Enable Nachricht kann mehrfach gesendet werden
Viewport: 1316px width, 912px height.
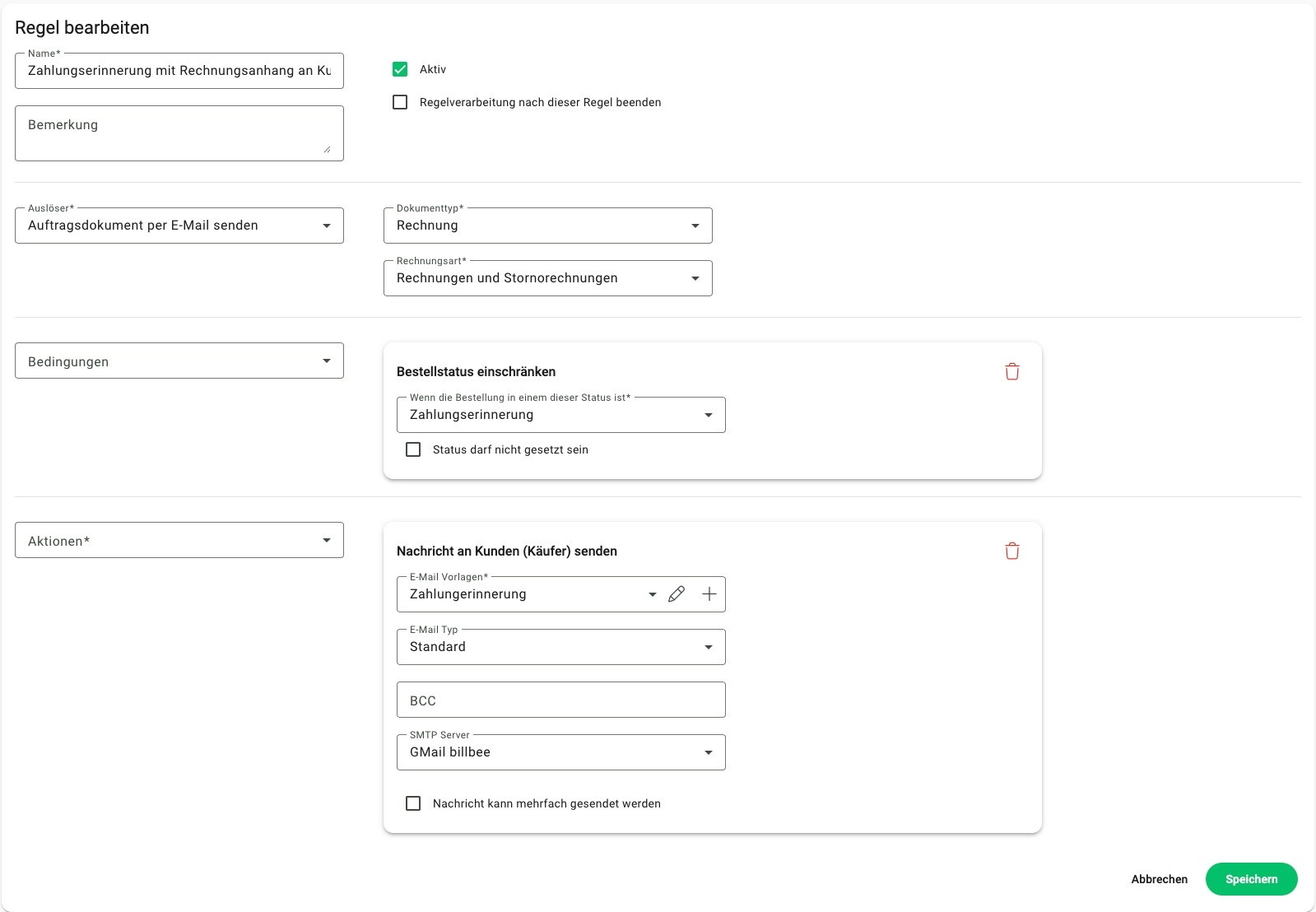pyautogui.click(x=413, y=803)
